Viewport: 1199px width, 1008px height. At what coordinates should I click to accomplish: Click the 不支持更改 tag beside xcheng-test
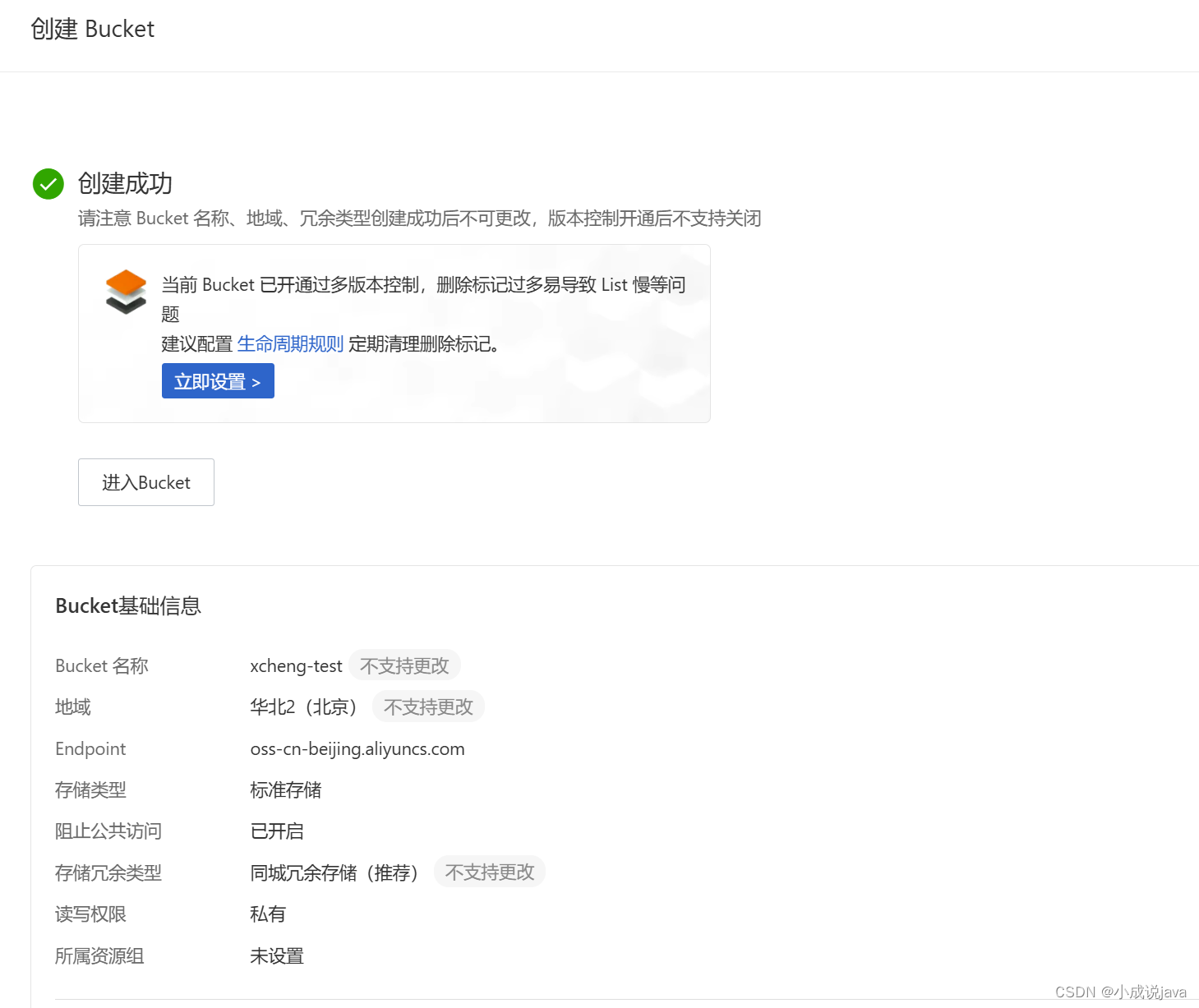[404, 665]
